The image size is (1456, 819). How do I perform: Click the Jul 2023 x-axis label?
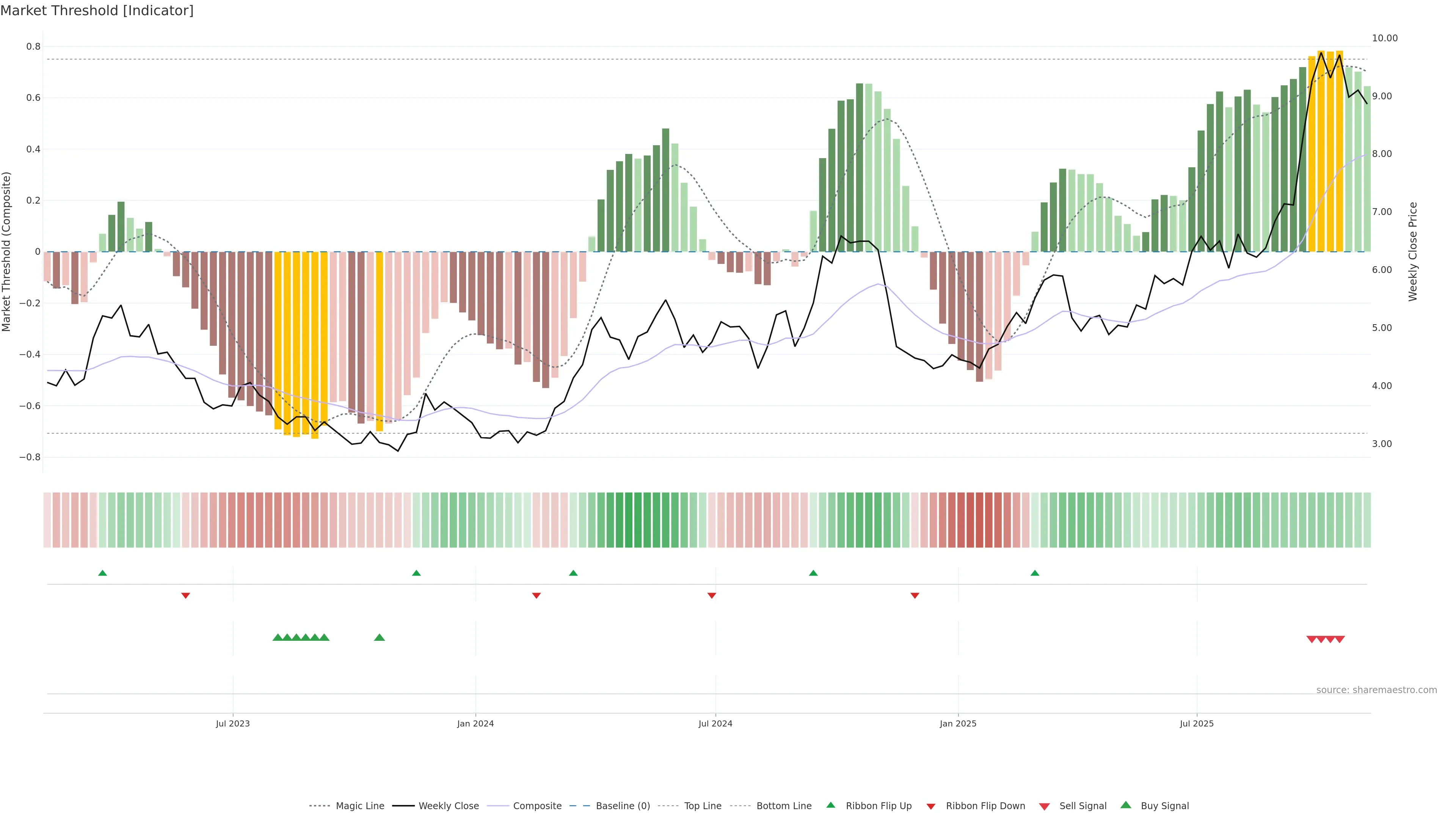(232, 723)
